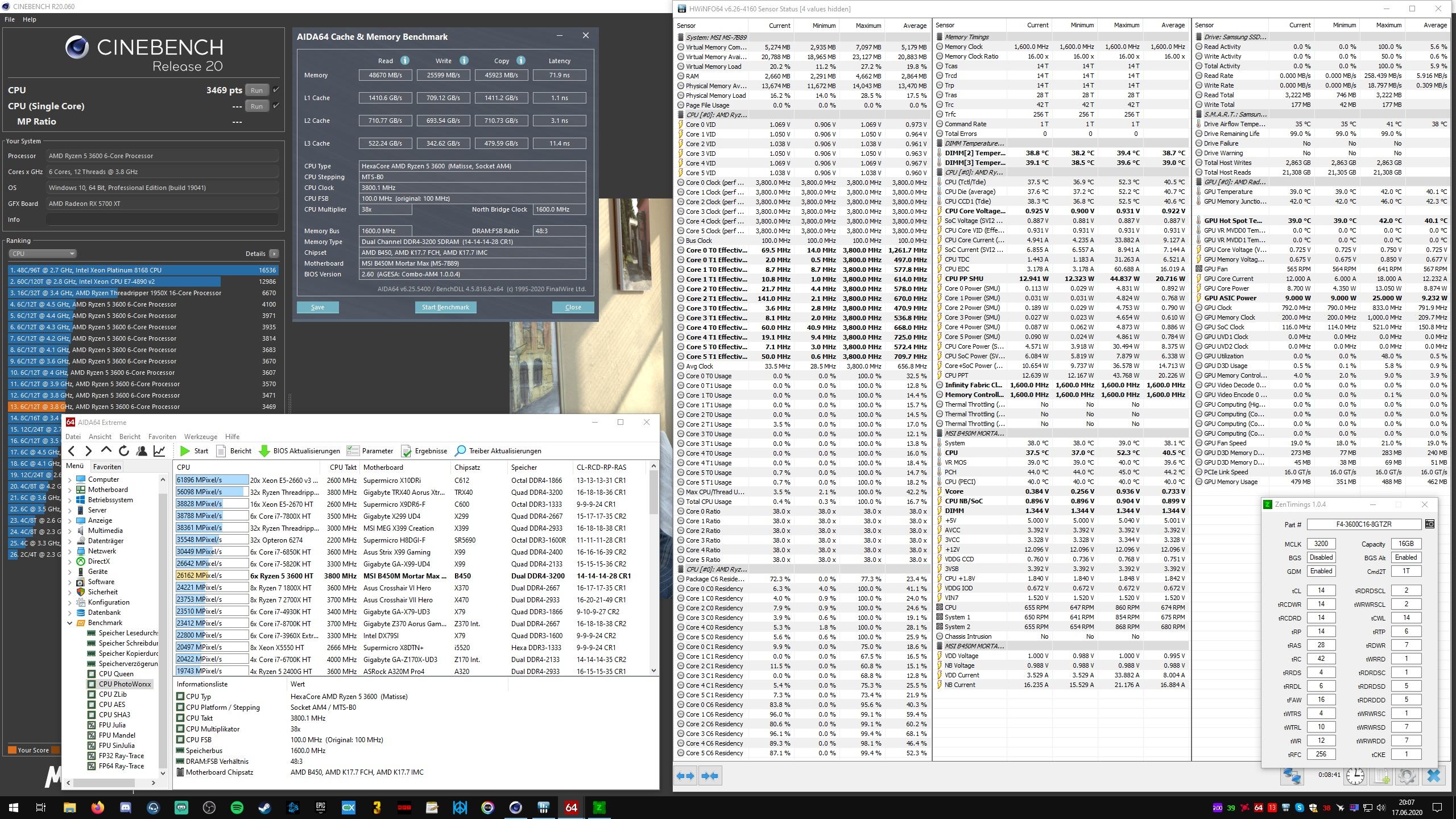Click the Cinebench Info text field
The width and height of the screenshot is (1456, 819).
point(162,220)
